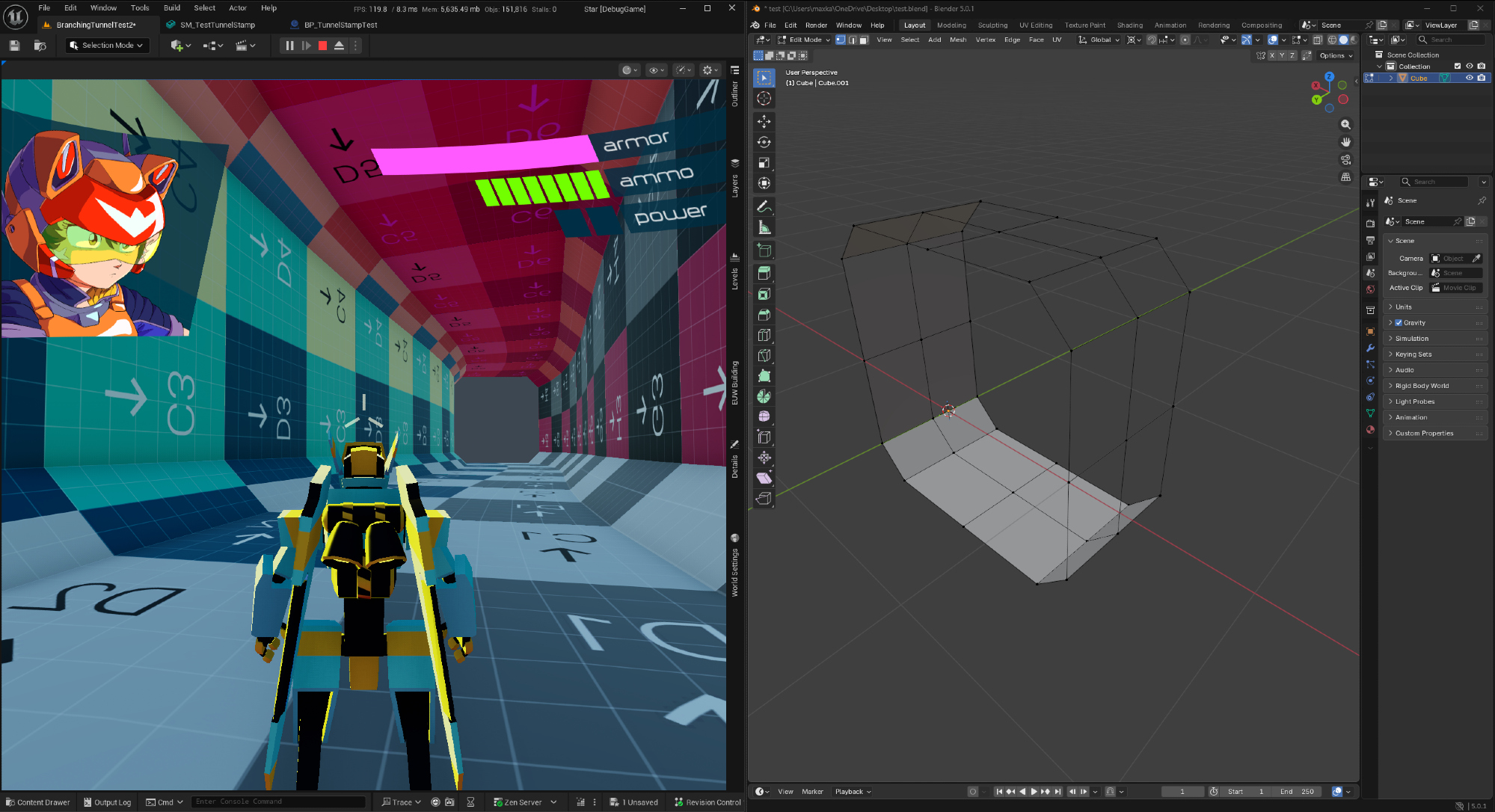Pause the Unreal simulation
1495x812 pixels.
289,46
